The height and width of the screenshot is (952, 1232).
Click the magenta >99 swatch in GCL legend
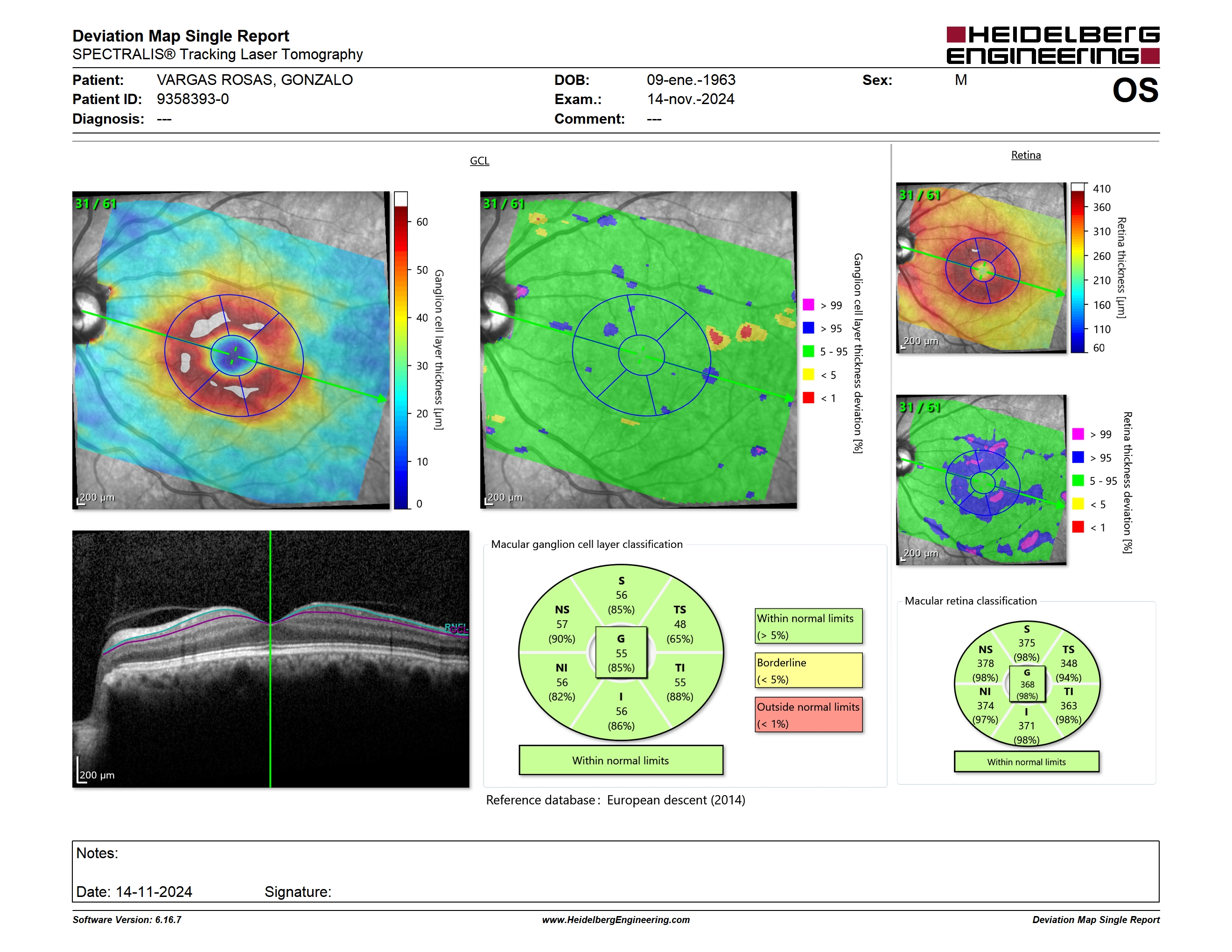click(x=808, y=305)
